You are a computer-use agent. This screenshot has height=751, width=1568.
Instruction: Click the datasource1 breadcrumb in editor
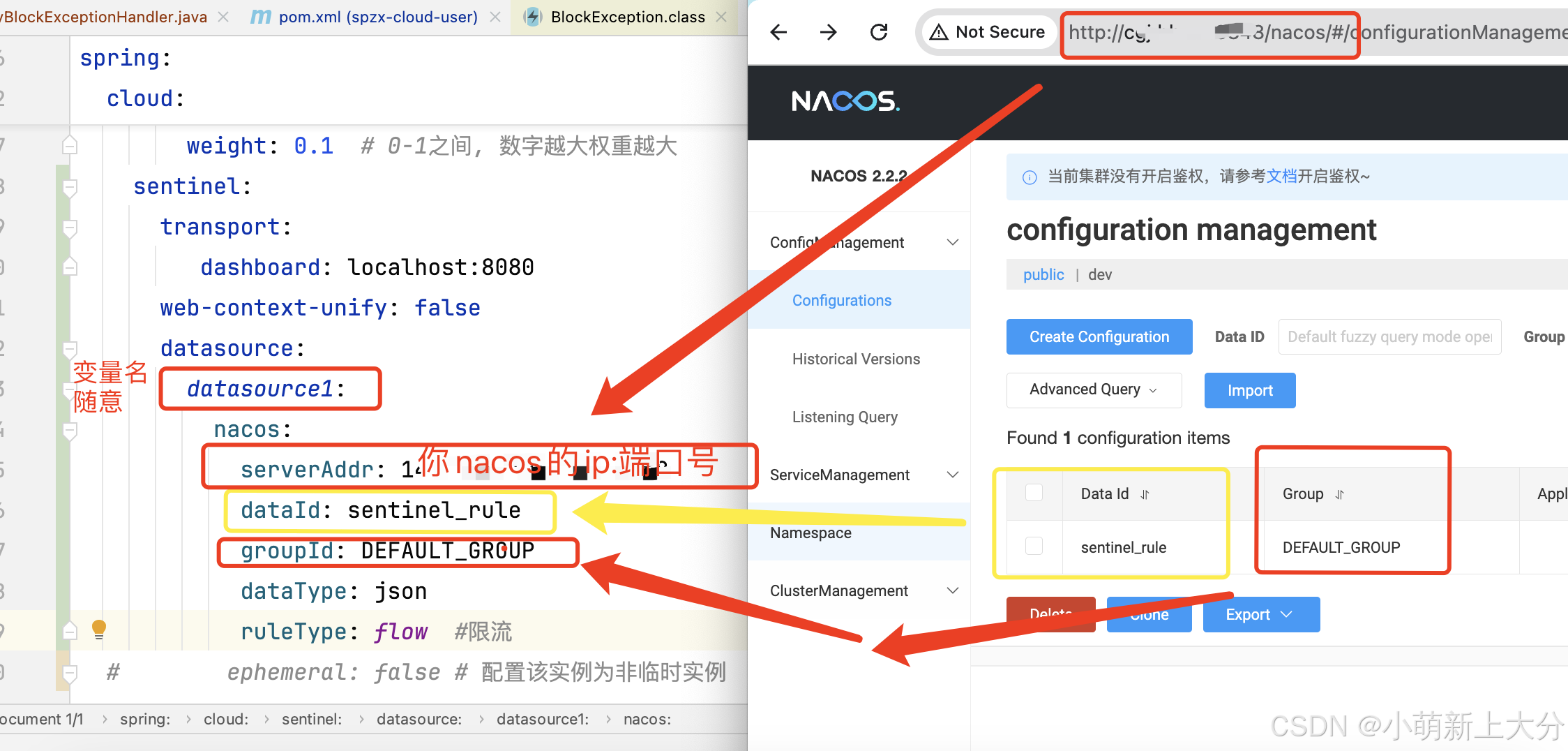[543, 719]
